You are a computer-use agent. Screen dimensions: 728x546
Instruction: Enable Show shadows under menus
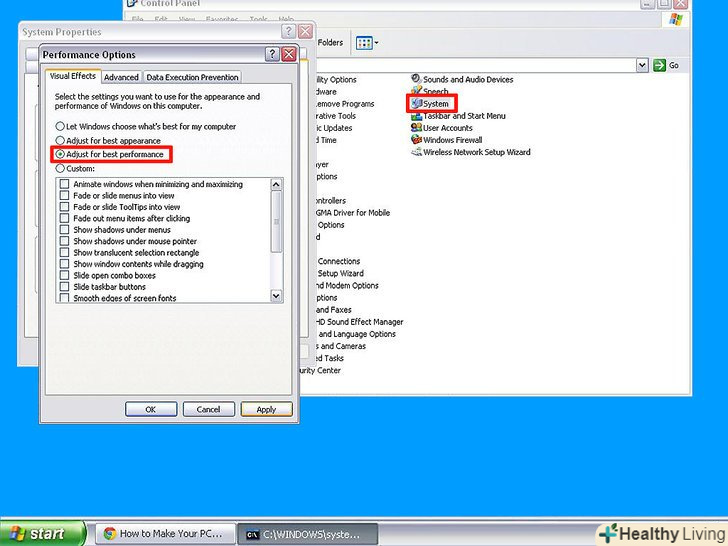65,229
